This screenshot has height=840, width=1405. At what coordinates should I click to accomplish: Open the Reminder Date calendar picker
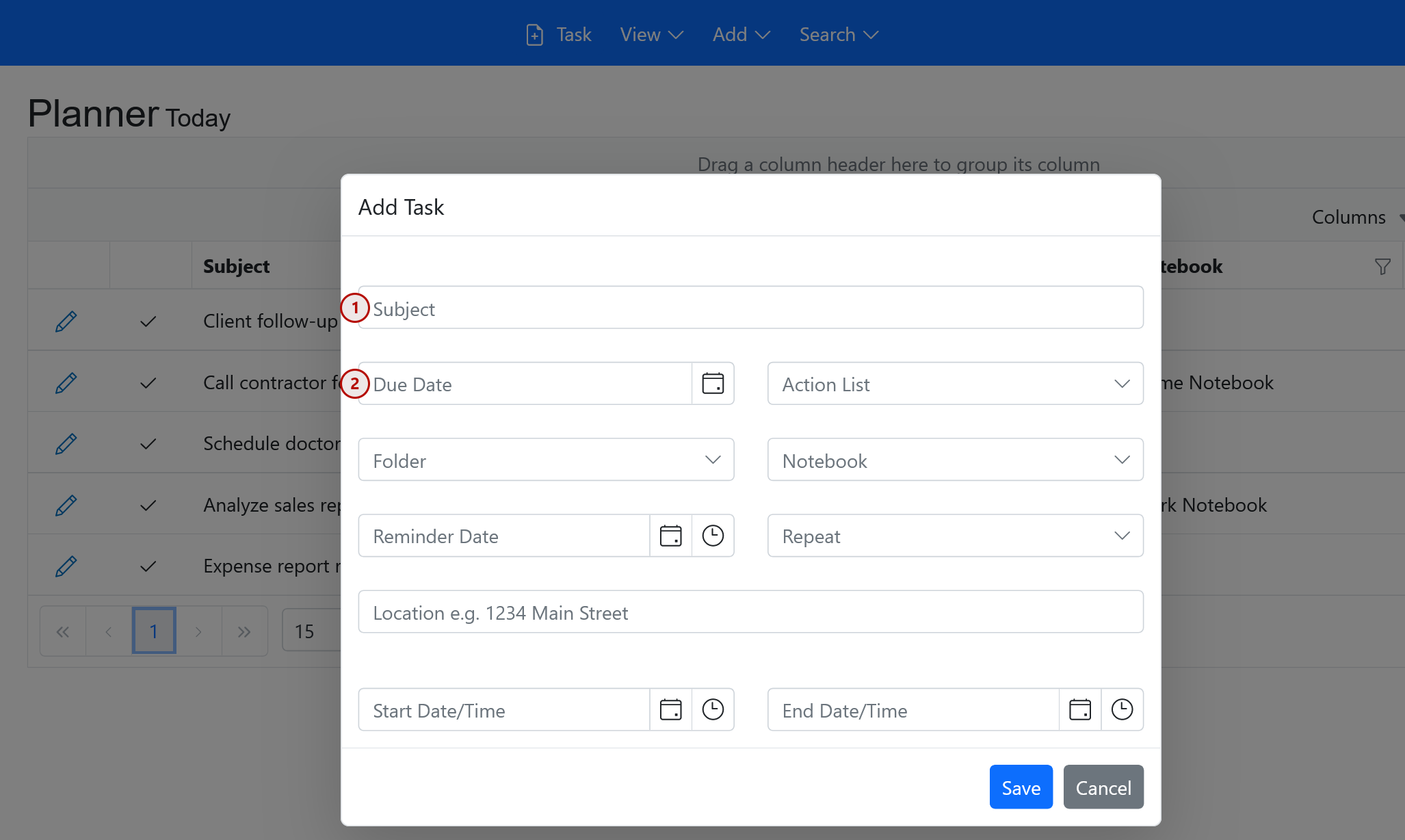[x=670, y=536]
